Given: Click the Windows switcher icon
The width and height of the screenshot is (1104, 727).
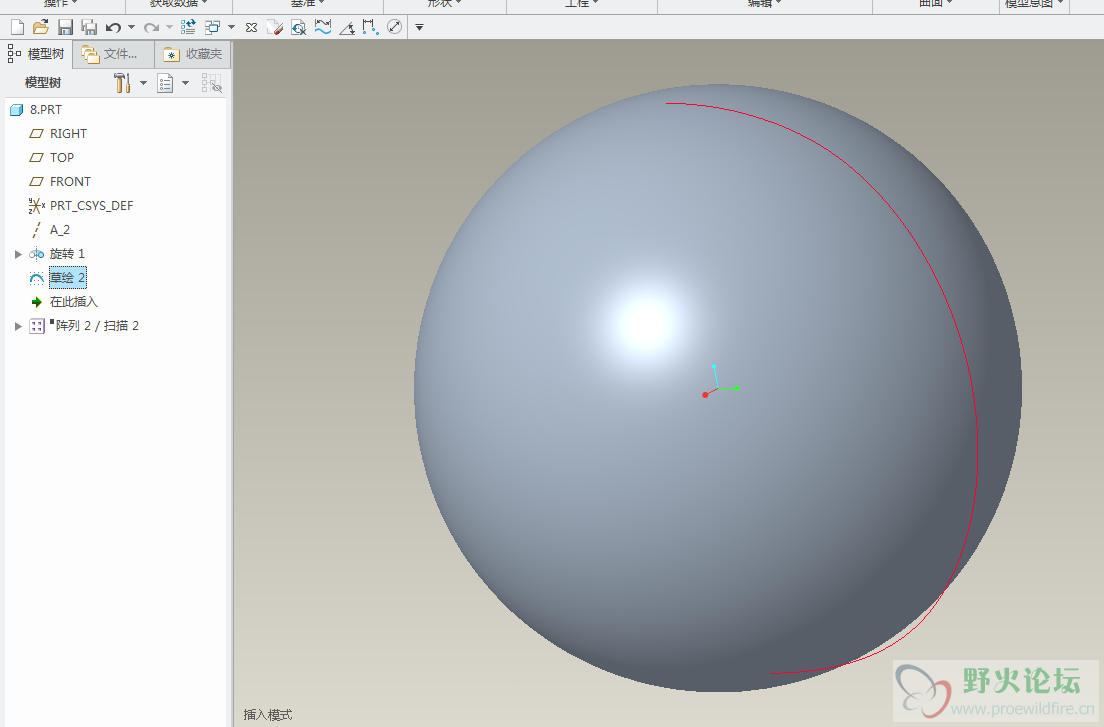Looking at the screenshot, I should [212, 27].
